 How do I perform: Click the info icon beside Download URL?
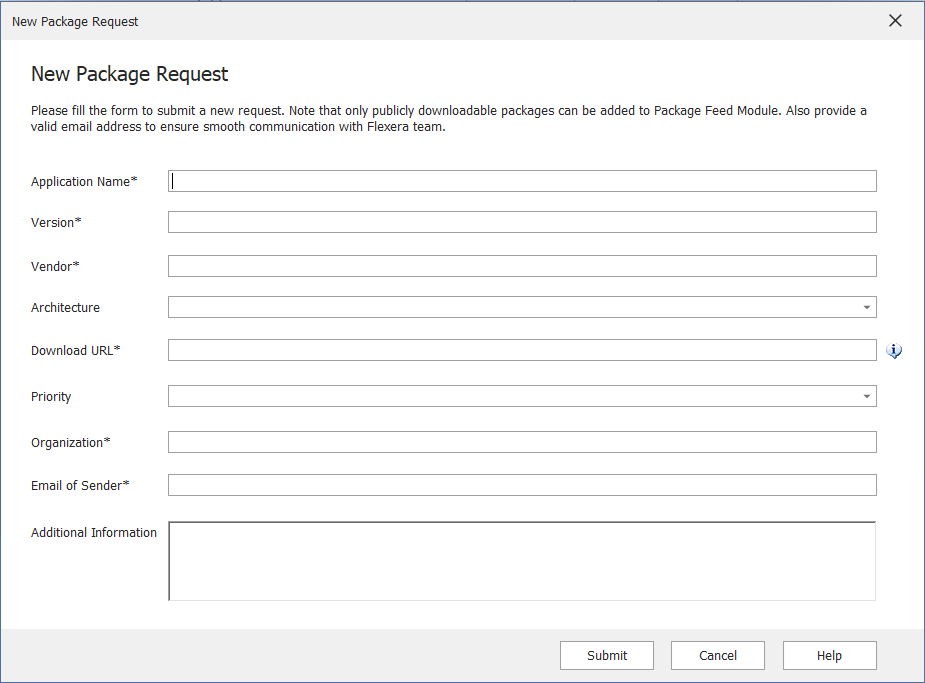(894, 351)
